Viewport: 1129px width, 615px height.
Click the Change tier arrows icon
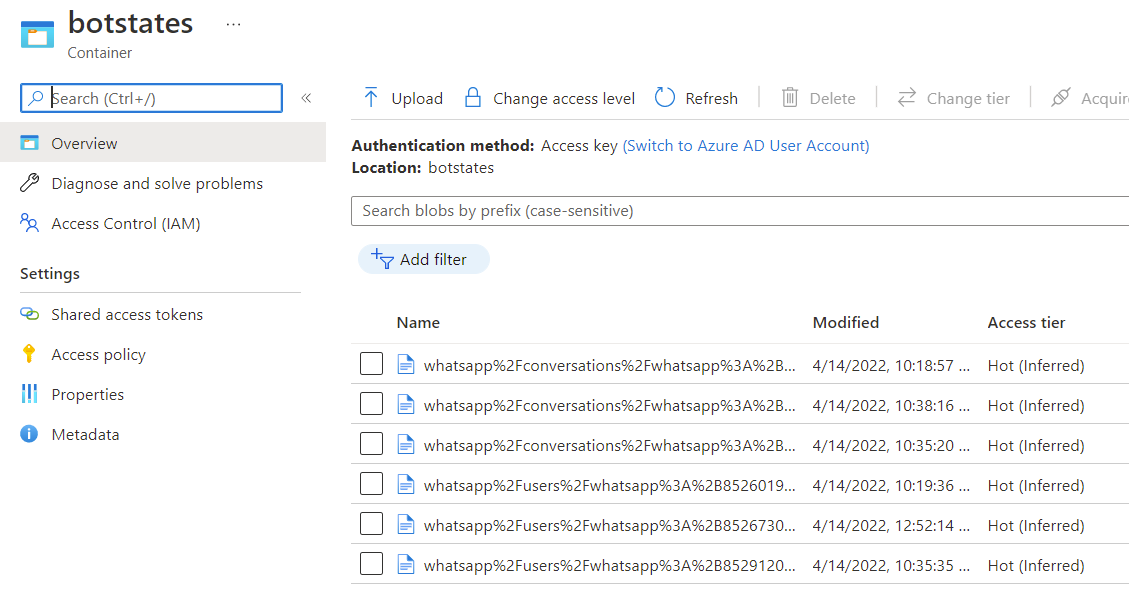(x=907, y=97)
